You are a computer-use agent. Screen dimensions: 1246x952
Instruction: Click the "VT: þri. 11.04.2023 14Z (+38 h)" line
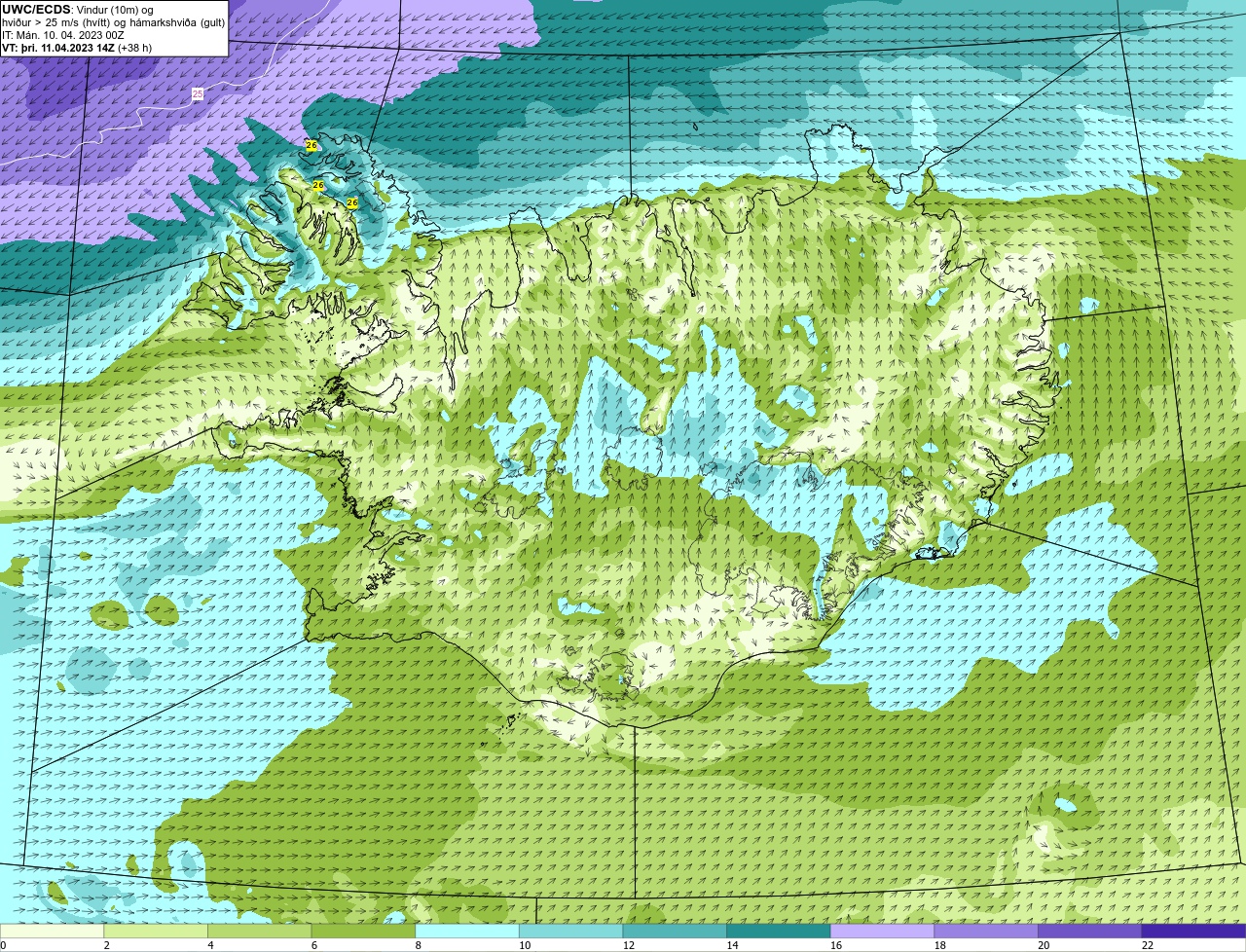tap(77, 48)
